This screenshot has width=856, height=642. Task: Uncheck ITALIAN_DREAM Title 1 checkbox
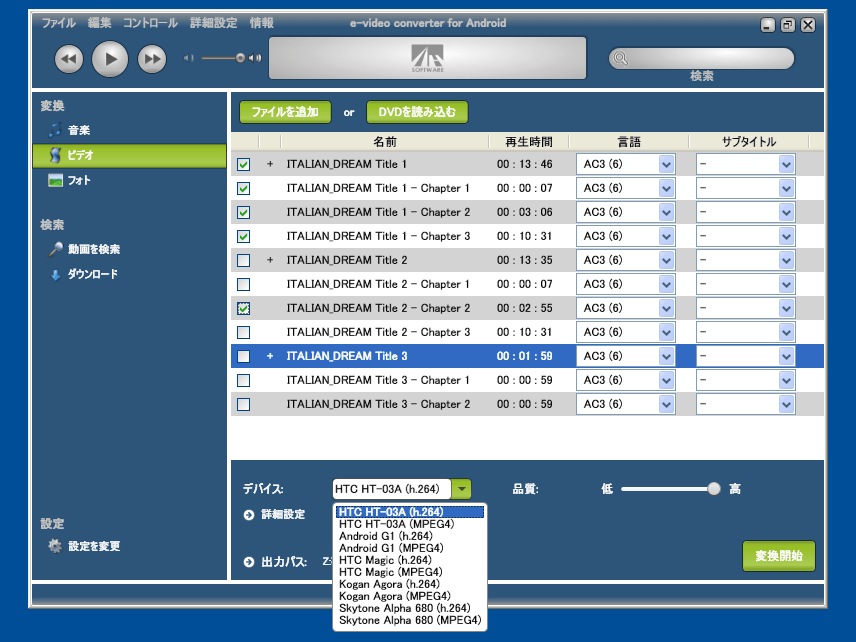point(243,164)
